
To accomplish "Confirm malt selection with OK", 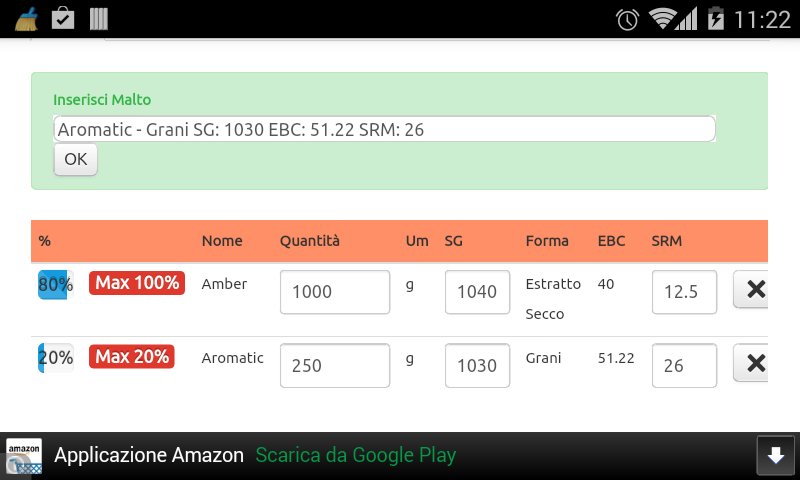I will click(76, 159).
